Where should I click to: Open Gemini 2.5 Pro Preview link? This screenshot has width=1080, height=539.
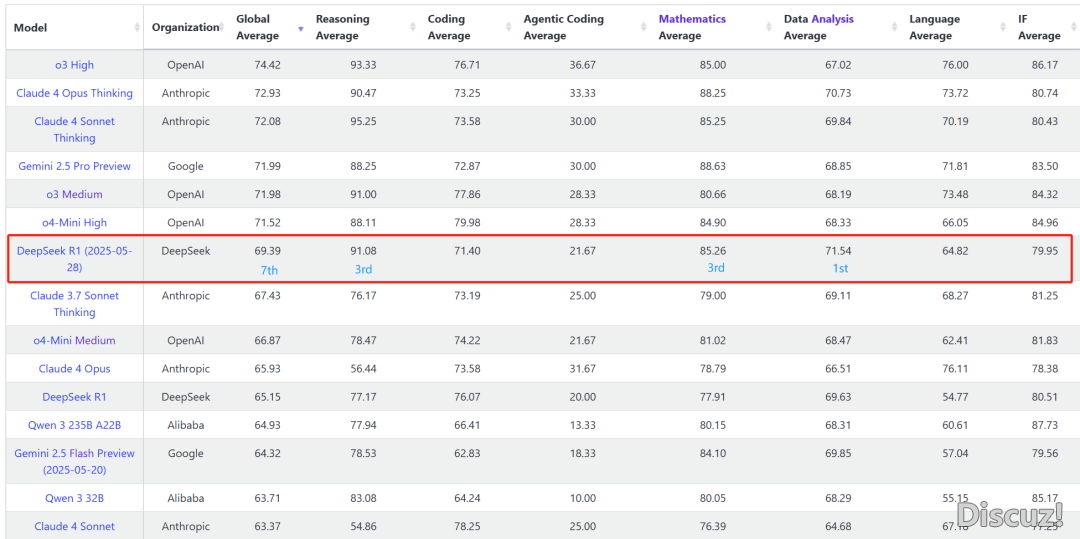pos(74,166)
